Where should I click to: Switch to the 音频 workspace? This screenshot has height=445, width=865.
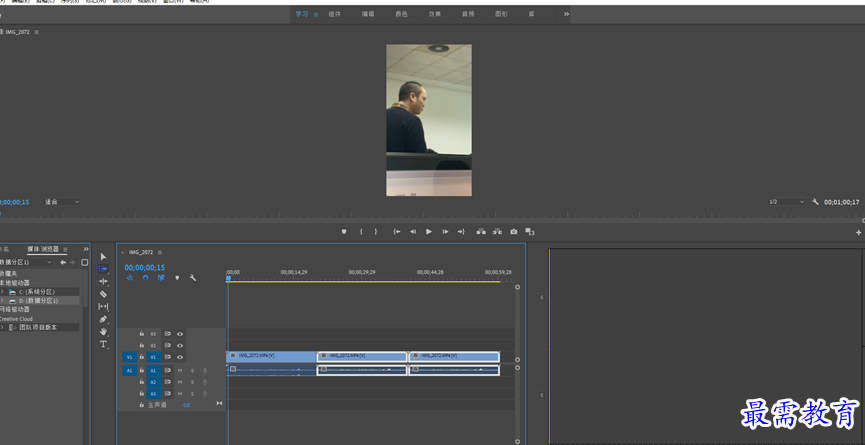pyautogui.click(x=468, y=14)
